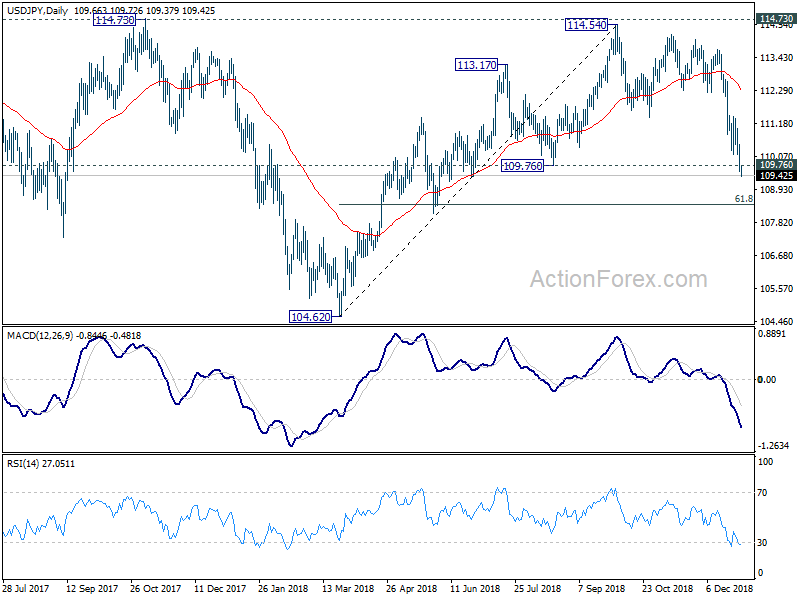Click the RSI 100 scale label

(x=765, y=462)
